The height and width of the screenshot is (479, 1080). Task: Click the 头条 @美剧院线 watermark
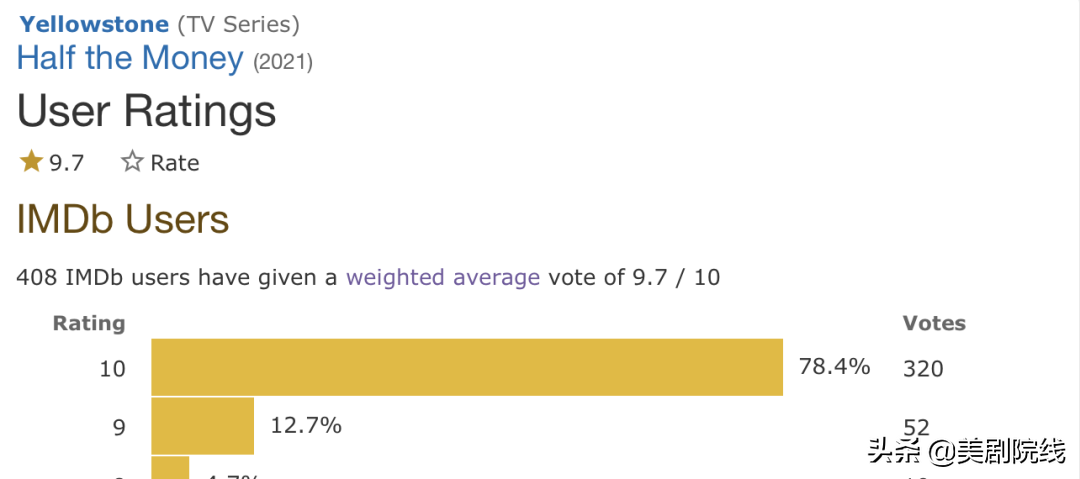(x=967, y=452)
